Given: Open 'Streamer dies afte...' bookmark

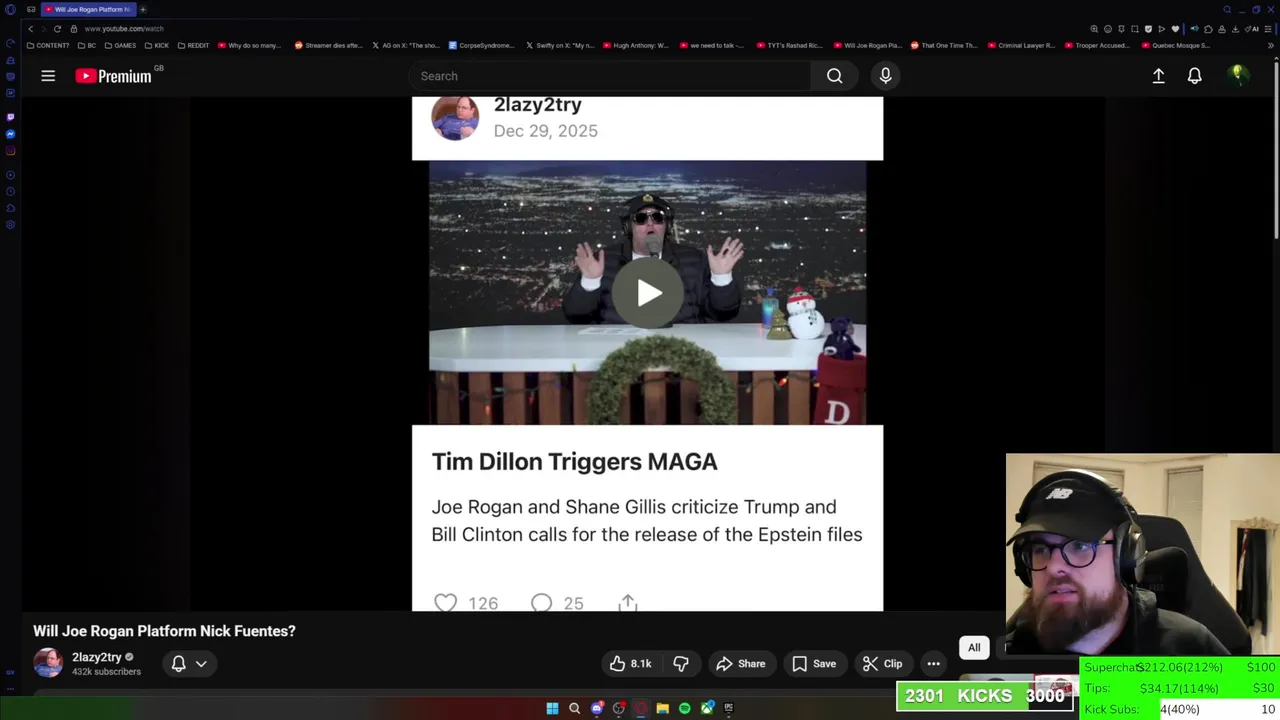Looking at the screenshot, I should click(x=329, y=45).
